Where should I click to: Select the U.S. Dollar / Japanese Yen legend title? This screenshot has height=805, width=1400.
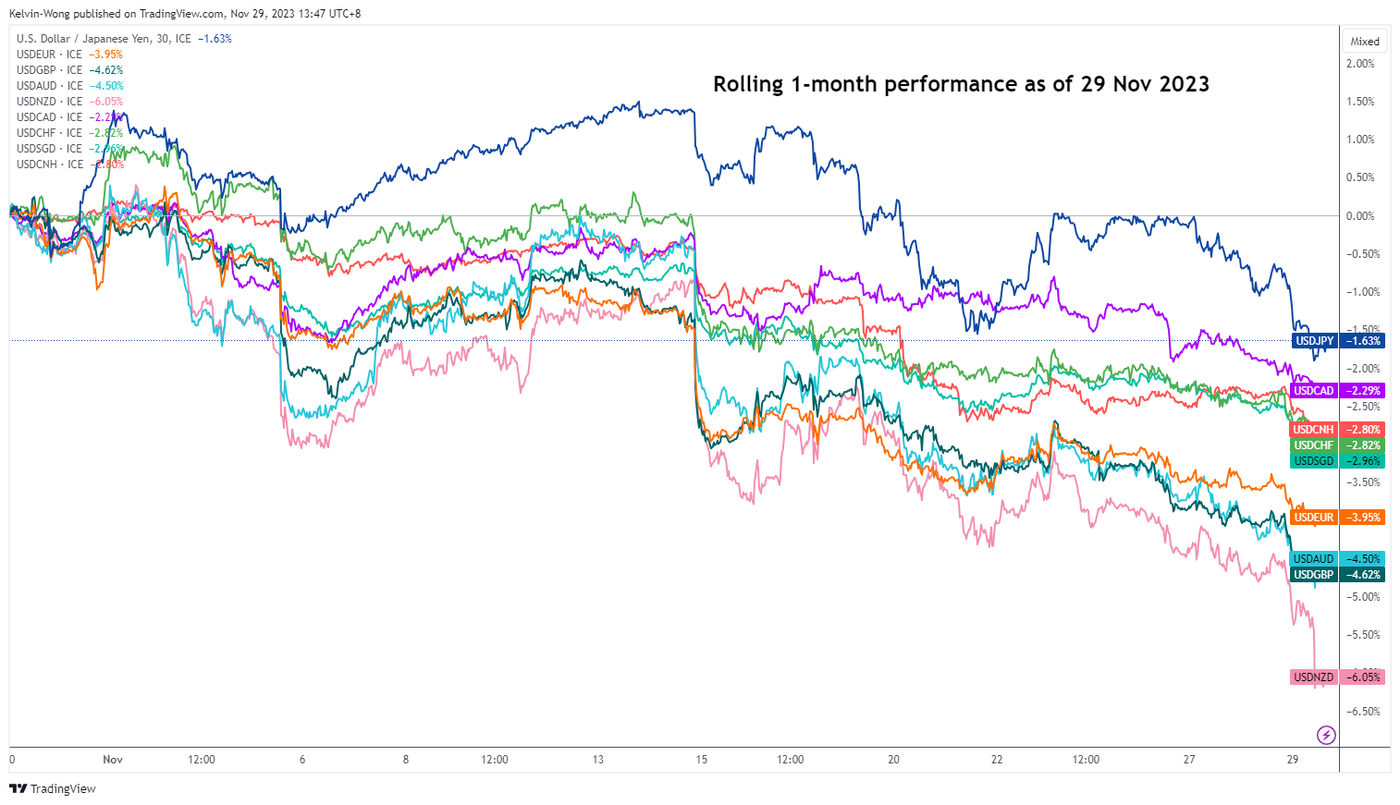(103, 39)
